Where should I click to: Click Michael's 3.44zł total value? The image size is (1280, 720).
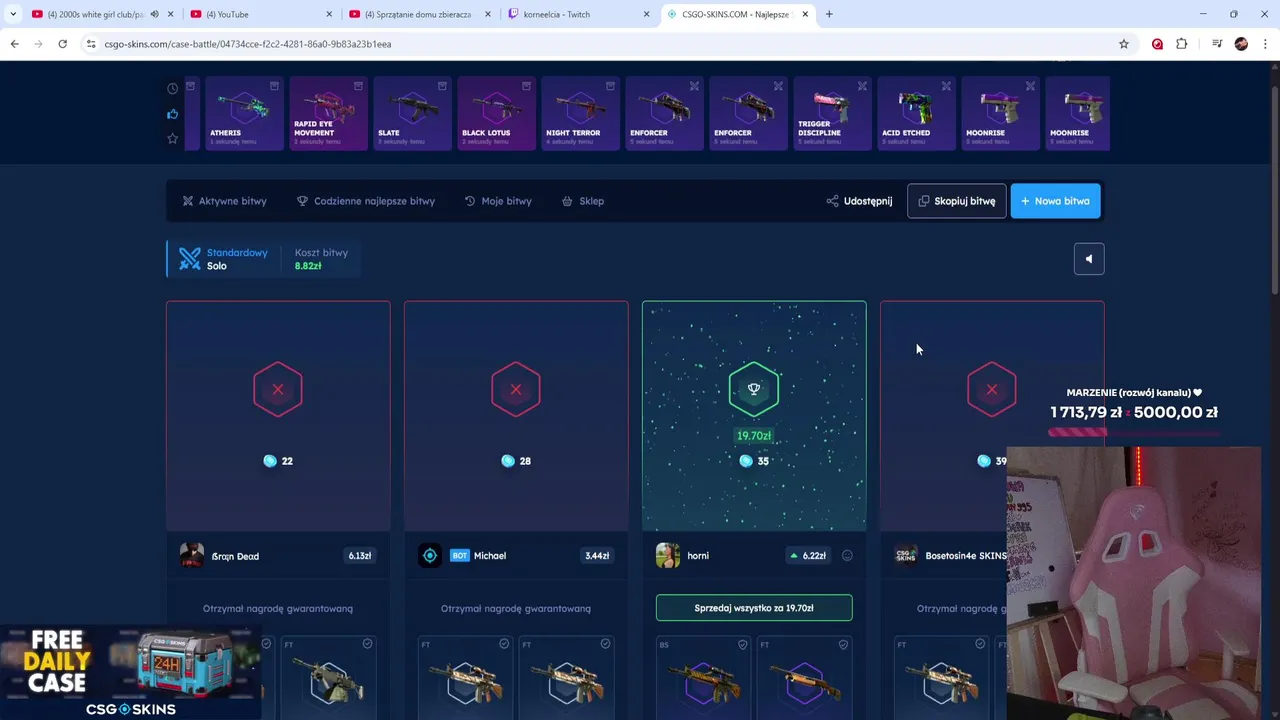pyautogui.click(x=597, y=556)
